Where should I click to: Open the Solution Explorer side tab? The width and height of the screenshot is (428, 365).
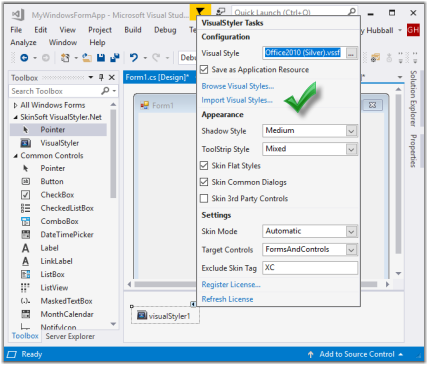click(413, 99)
